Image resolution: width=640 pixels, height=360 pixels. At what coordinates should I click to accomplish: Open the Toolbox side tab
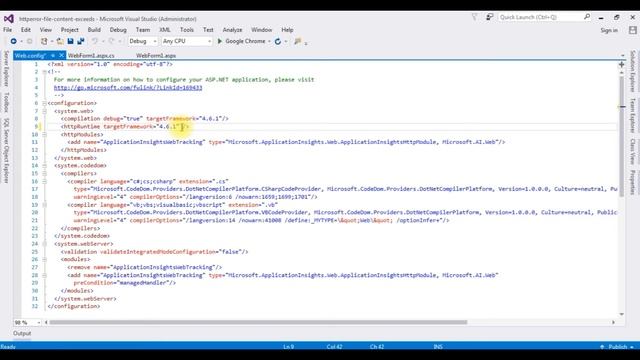(6, 102)
